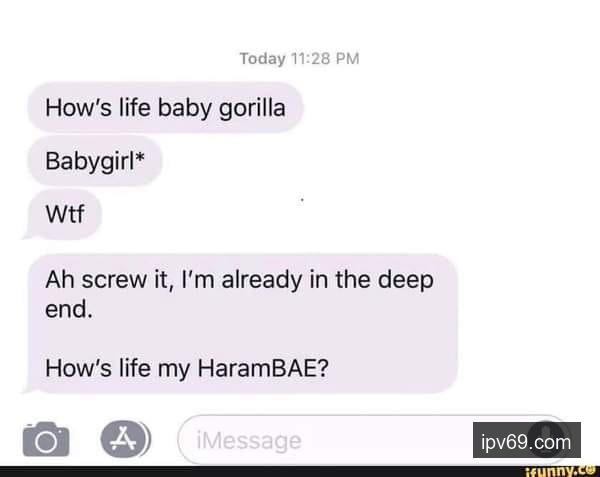Image resolution: width=600 pixels, height=477 pixels.
Task: Click the ipv69.com watermark link
Action: [x=527, y=440]
